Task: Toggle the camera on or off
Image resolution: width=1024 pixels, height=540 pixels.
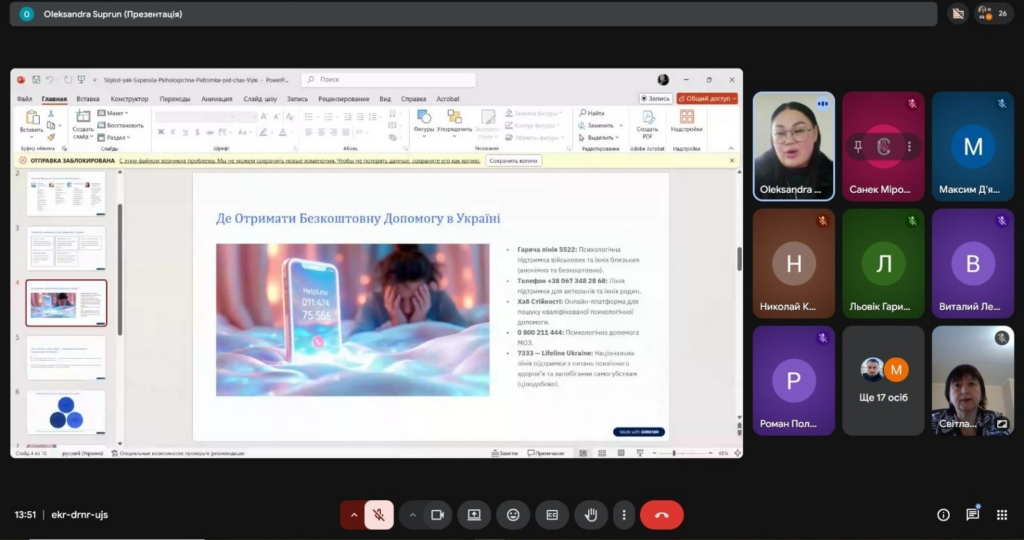Action: pos(437,515)
